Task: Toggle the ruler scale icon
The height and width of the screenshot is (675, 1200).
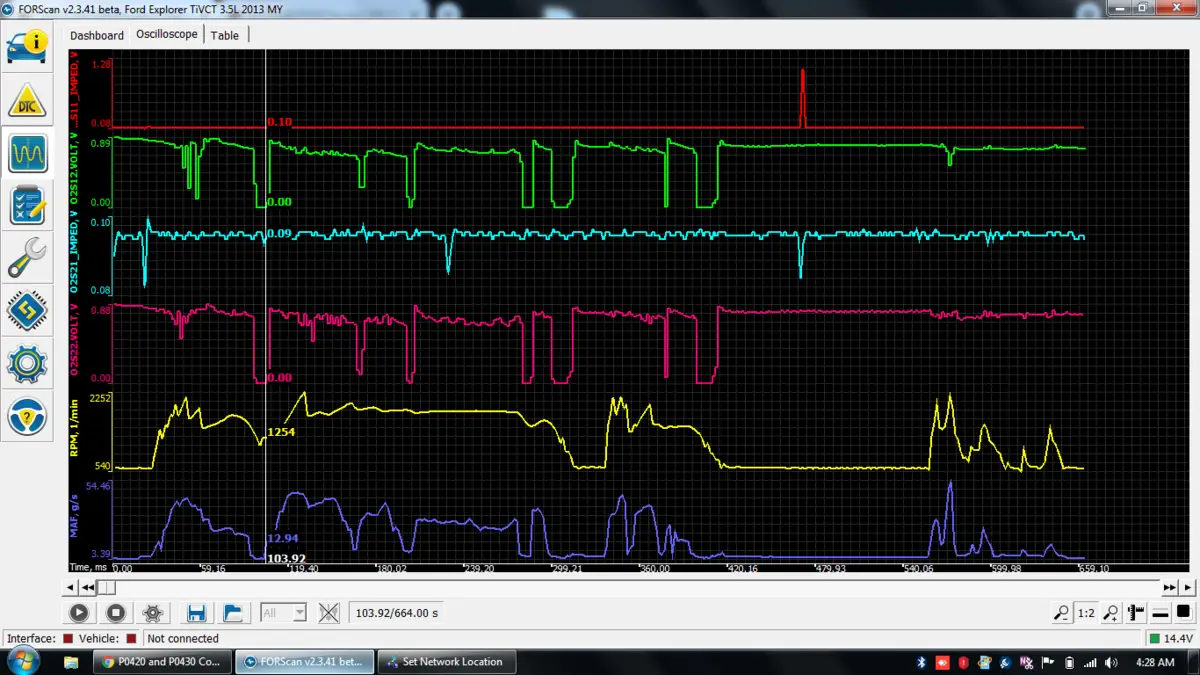Action: (x=1136, y=613)
